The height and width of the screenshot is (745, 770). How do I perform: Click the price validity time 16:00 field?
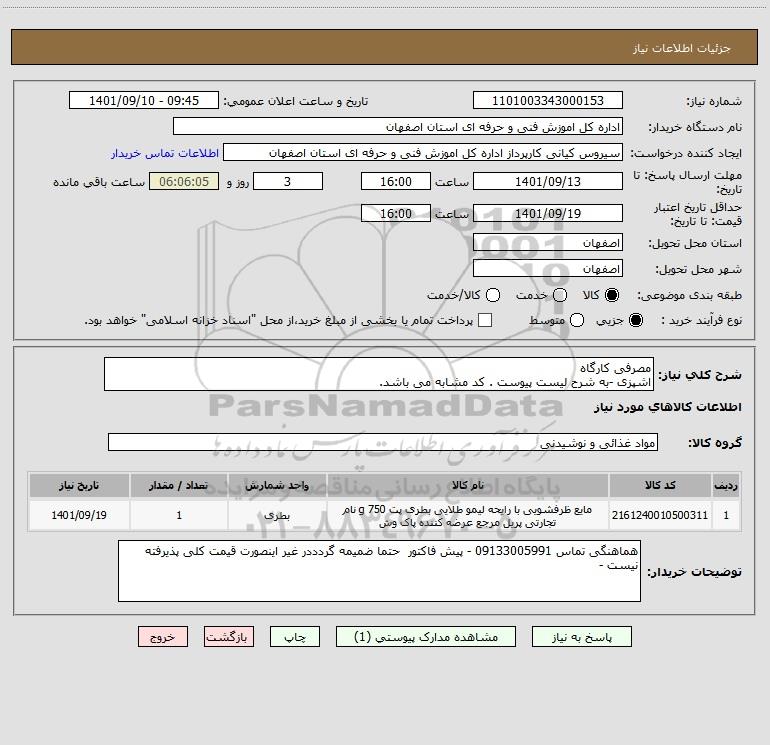396,213
